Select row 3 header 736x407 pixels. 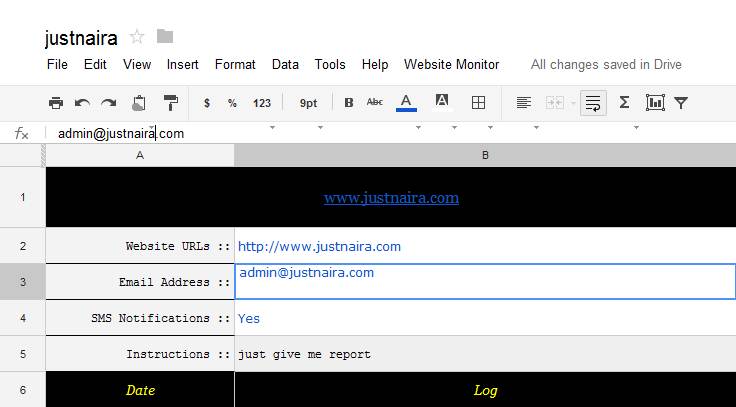tap(23, 282)
